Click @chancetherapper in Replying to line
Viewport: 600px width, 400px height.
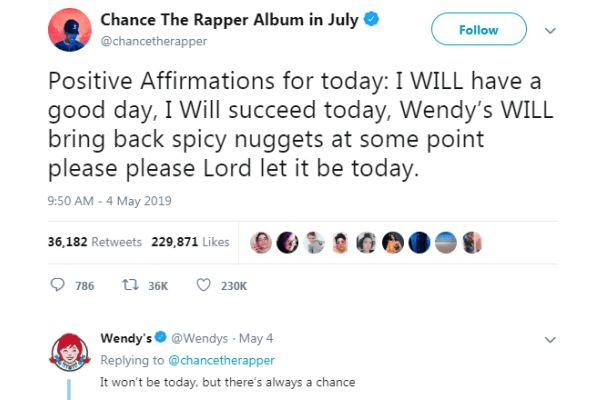(x=224, y=360)
